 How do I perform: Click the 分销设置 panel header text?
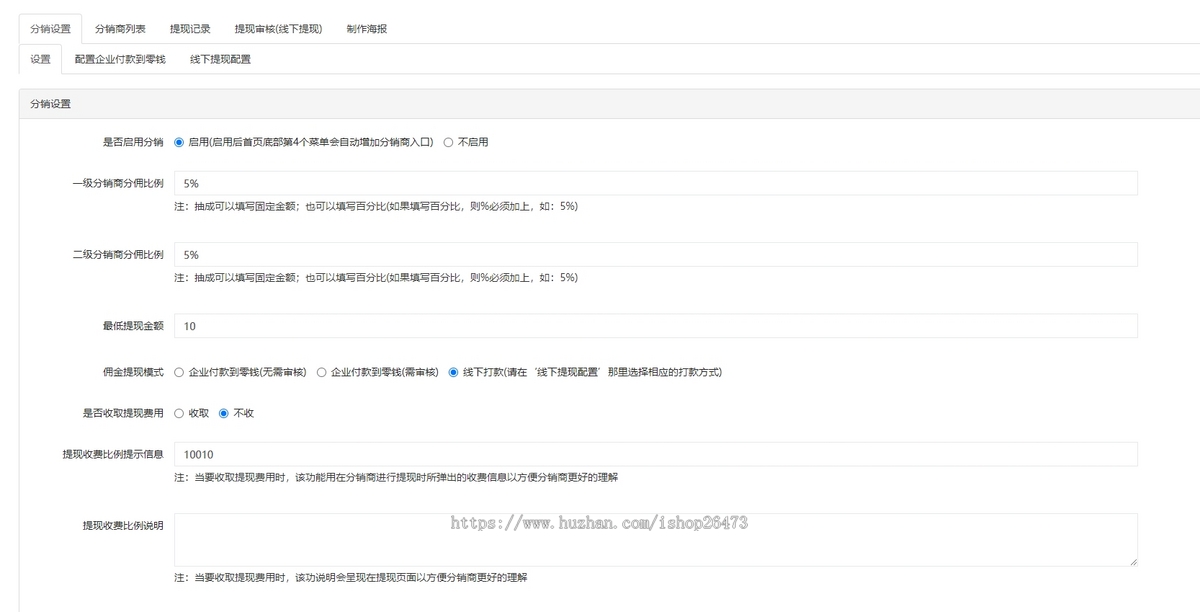[x=50, y=104]
